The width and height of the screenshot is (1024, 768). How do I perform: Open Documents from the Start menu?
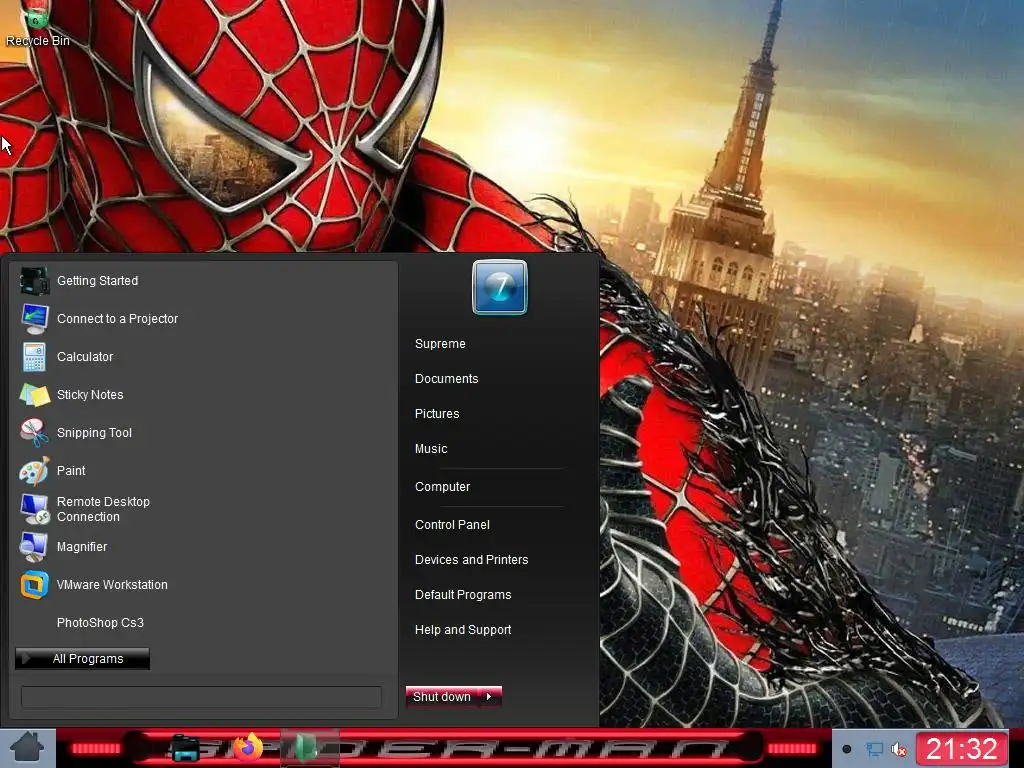(447, 379)
